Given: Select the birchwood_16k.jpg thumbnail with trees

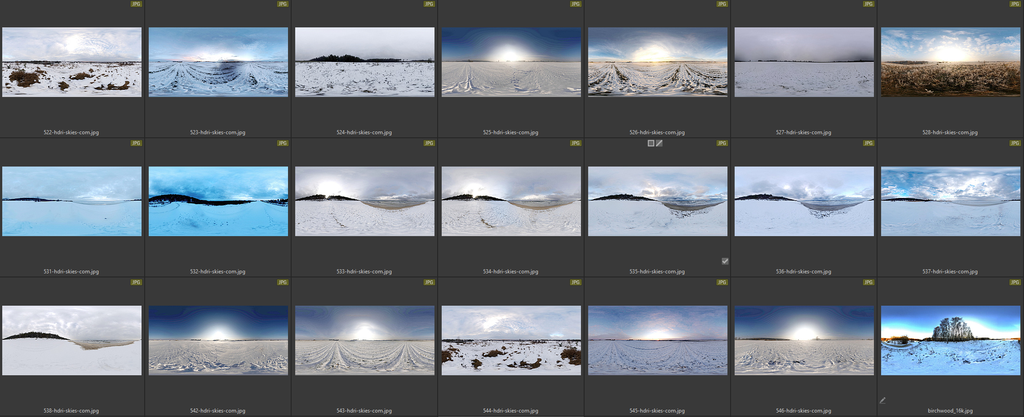Looking at the screenshot, I should coord(950,340).
